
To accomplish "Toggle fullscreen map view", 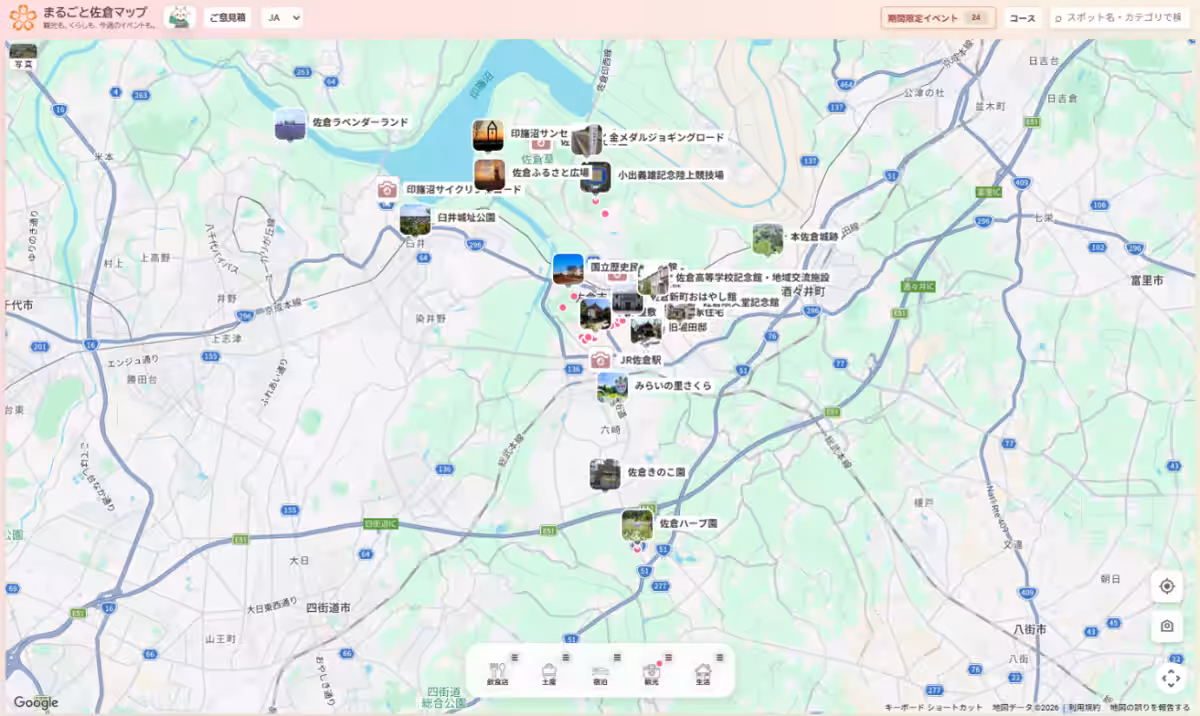I will 1170,678.
